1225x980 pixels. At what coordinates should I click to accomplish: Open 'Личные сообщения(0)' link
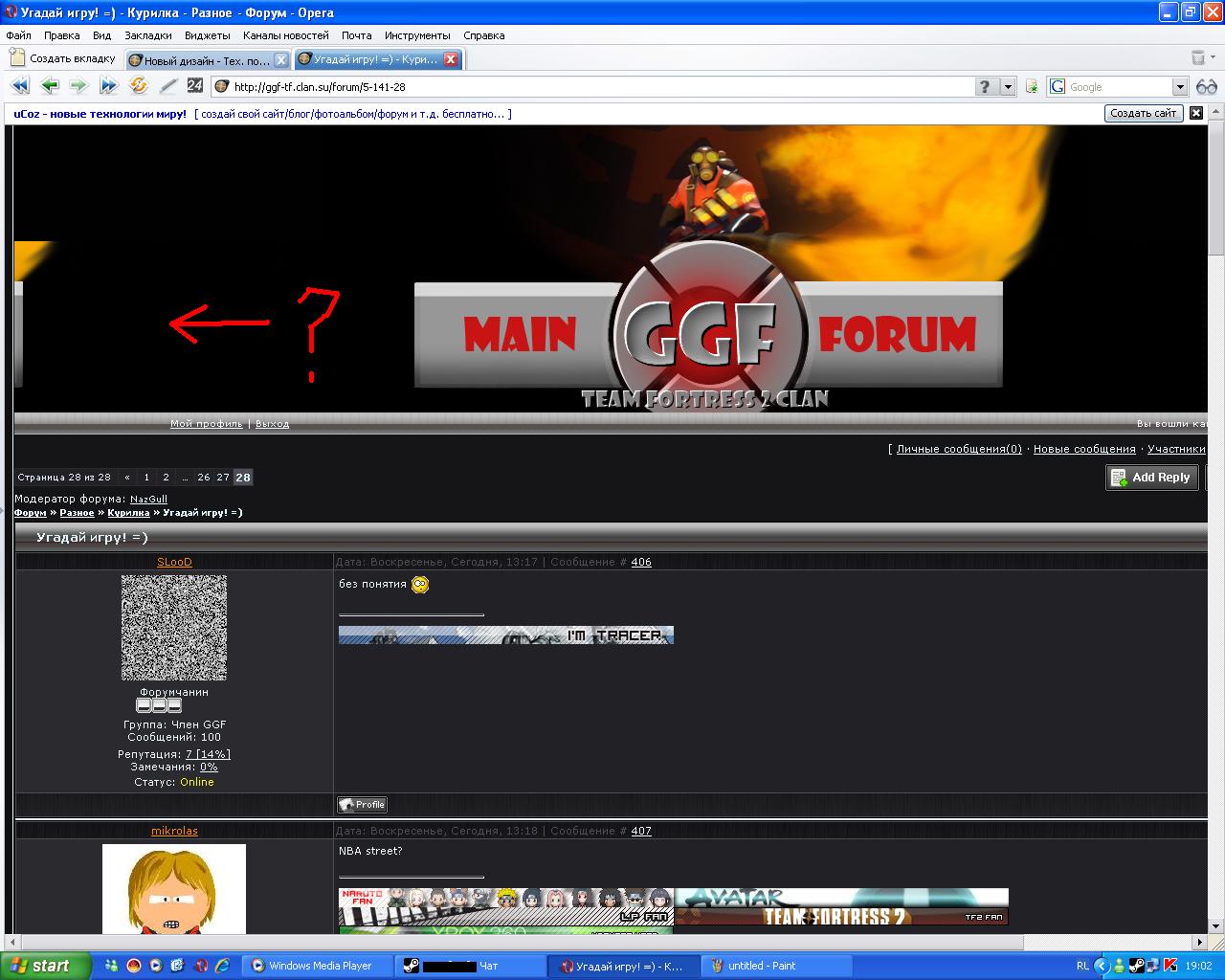pyautogui.click(x=959, y=449)
